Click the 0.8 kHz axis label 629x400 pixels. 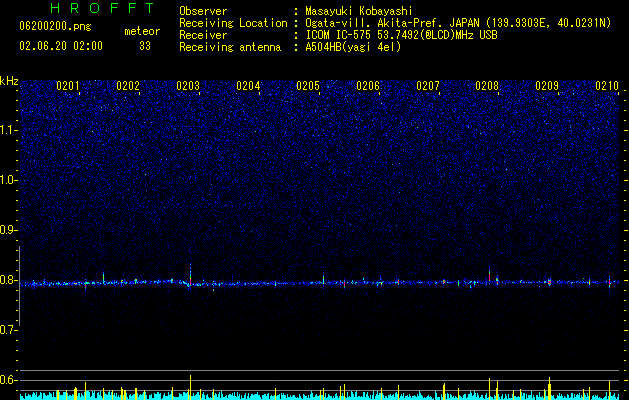click(9, 280)
